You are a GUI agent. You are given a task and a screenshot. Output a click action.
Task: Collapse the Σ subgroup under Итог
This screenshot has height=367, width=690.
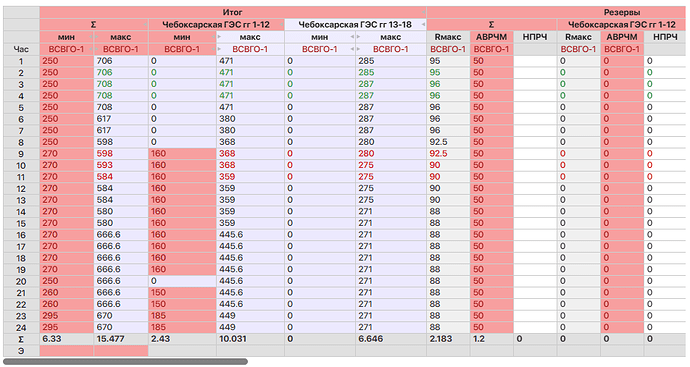point(146,25)
